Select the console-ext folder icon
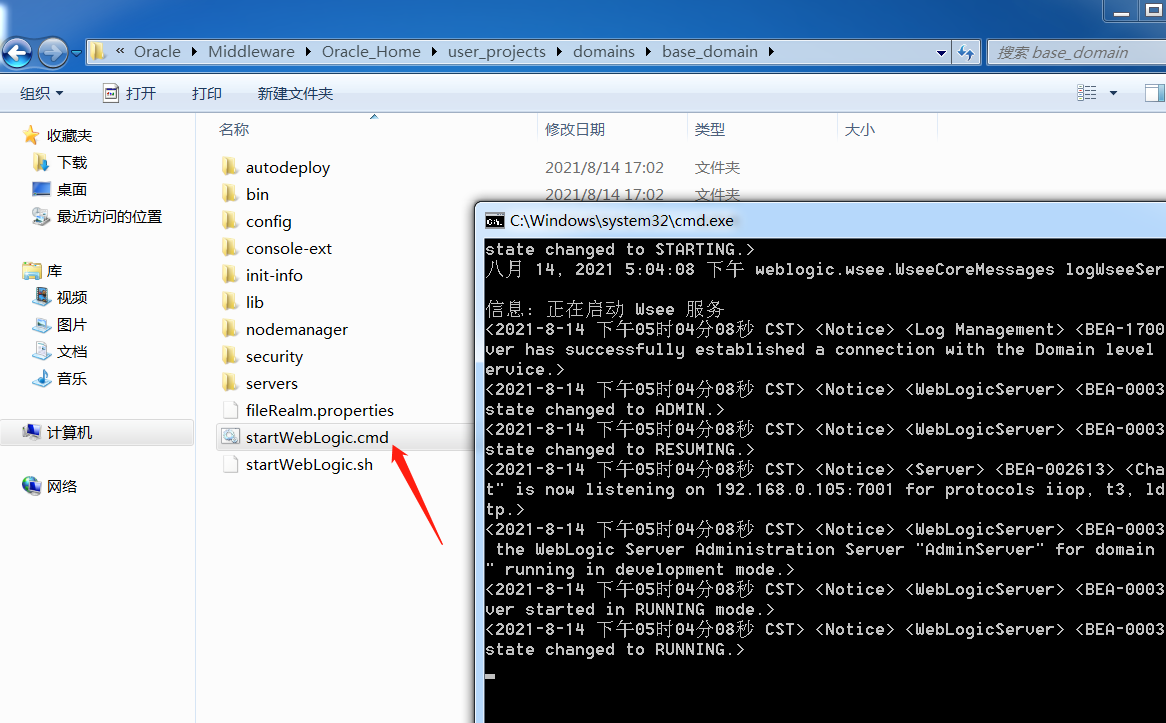The width and height of the screenshot is (1166, 723). coord(231,248)
